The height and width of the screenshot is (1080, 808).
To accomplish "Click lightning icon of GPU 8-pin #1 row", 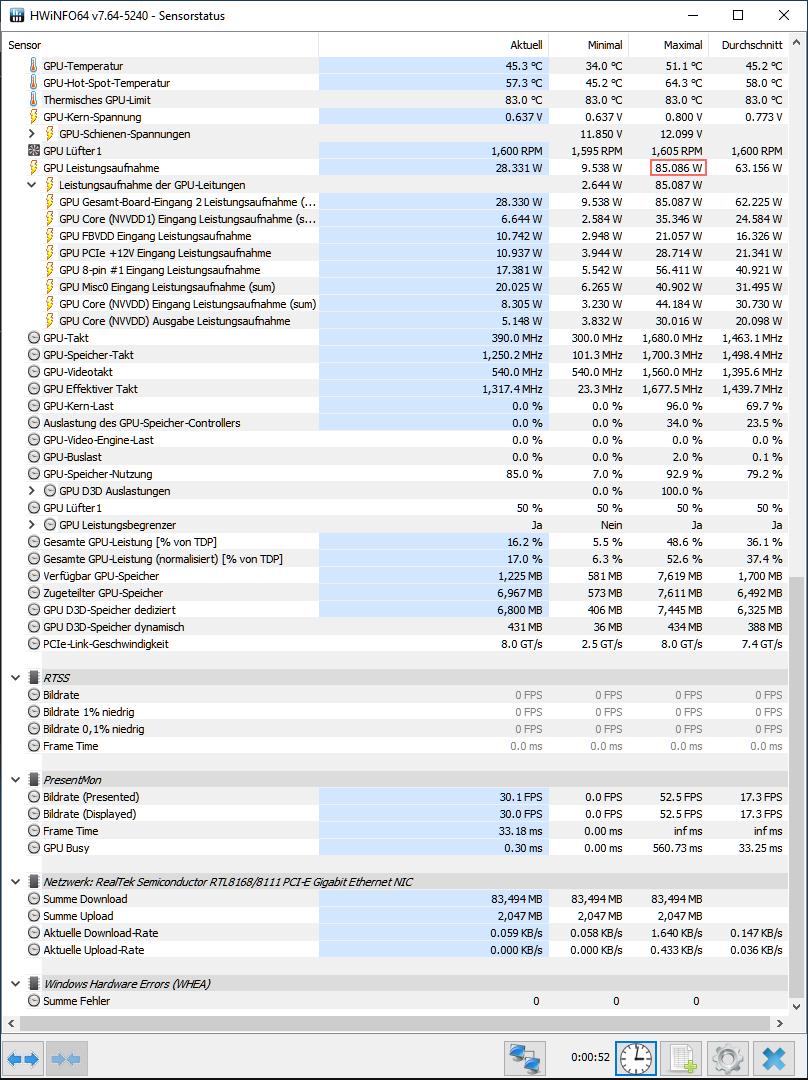I will click(49, 270).
